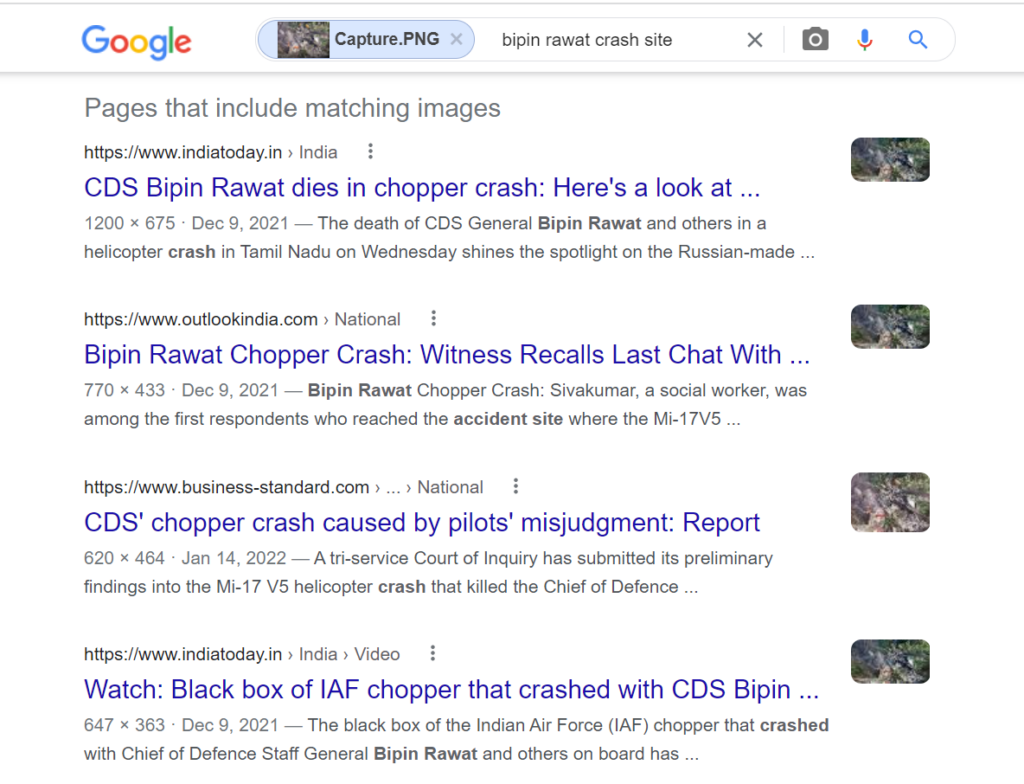Click the blue magnifier search button
Viewport: 1024px width, 784px height.
(x=917, y=40)
